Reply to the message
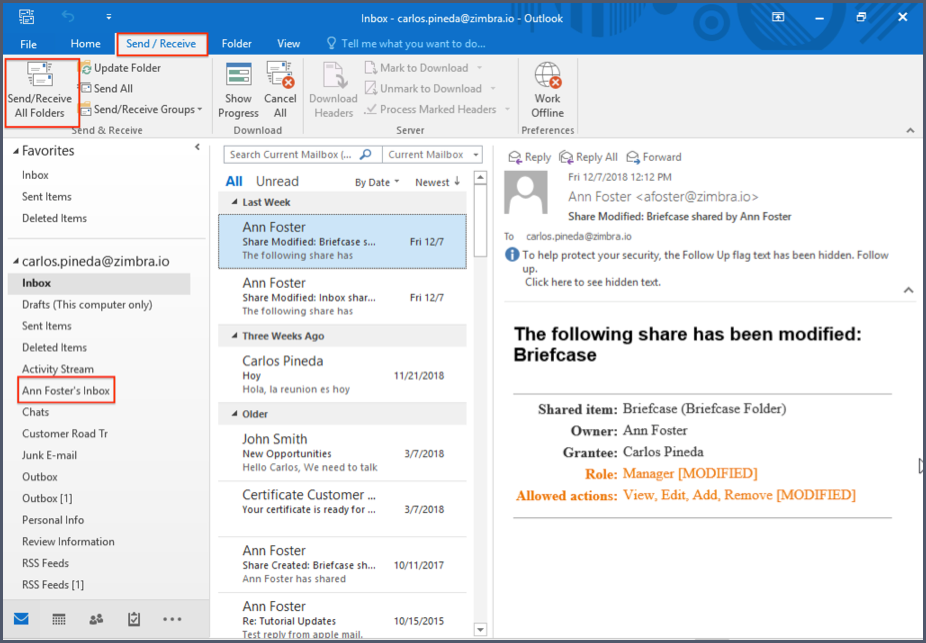Viewport: 926px width, 643px height. point(530,157)
